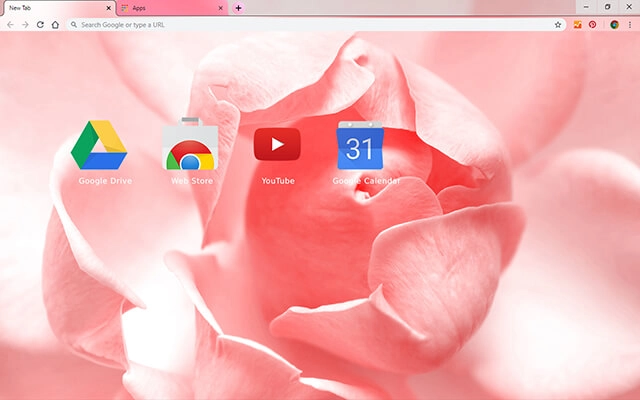Launch the YouTube app icon
This screenshot has height=400, width=640.
tap(277, 144)
